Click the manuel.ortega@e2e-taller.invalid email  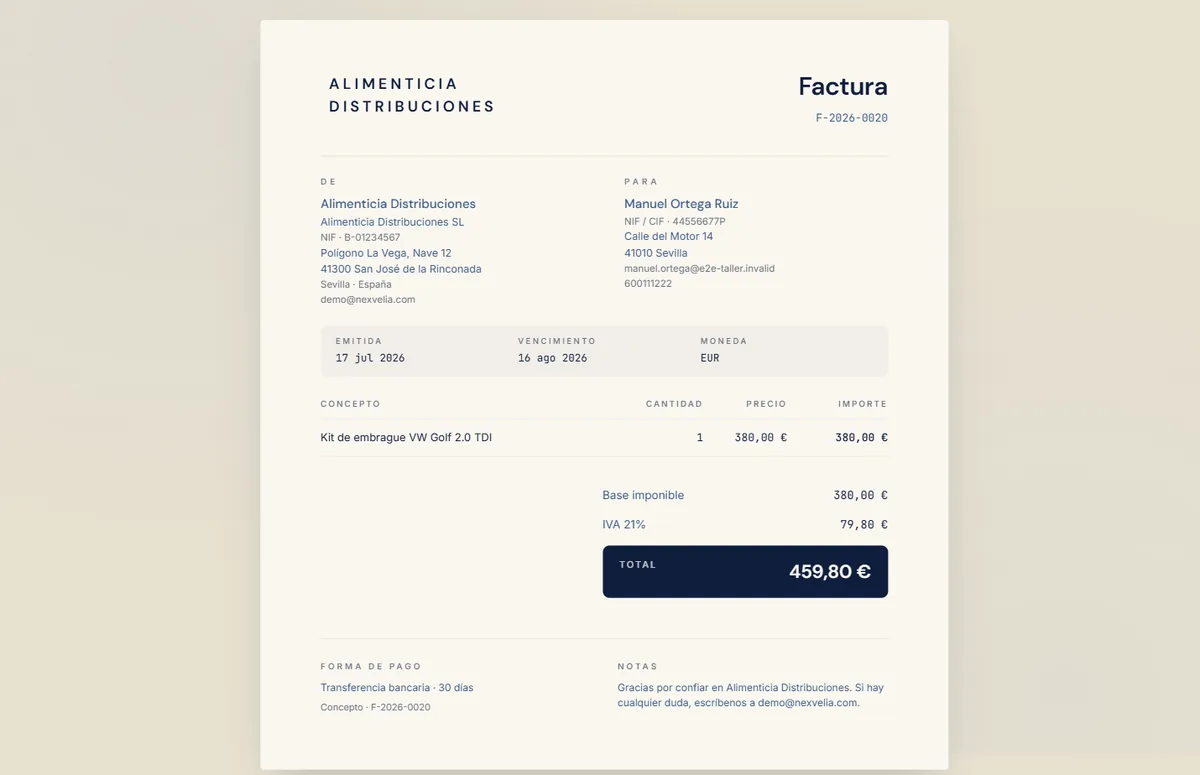699,268
